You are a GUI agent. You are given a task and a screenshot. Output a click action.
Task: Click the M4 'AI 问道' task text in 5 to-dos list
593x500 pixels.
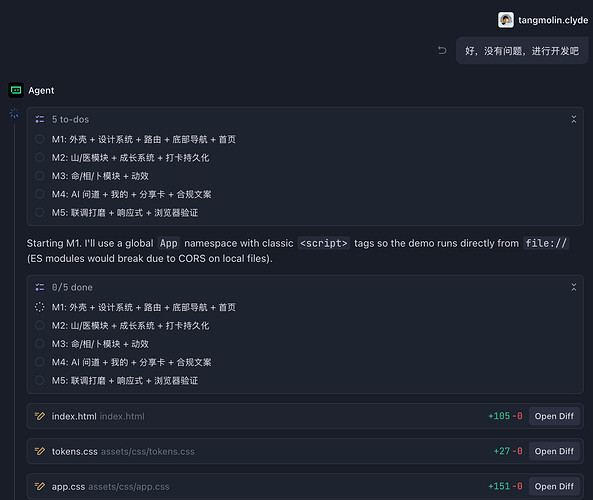tap(132, 194)
